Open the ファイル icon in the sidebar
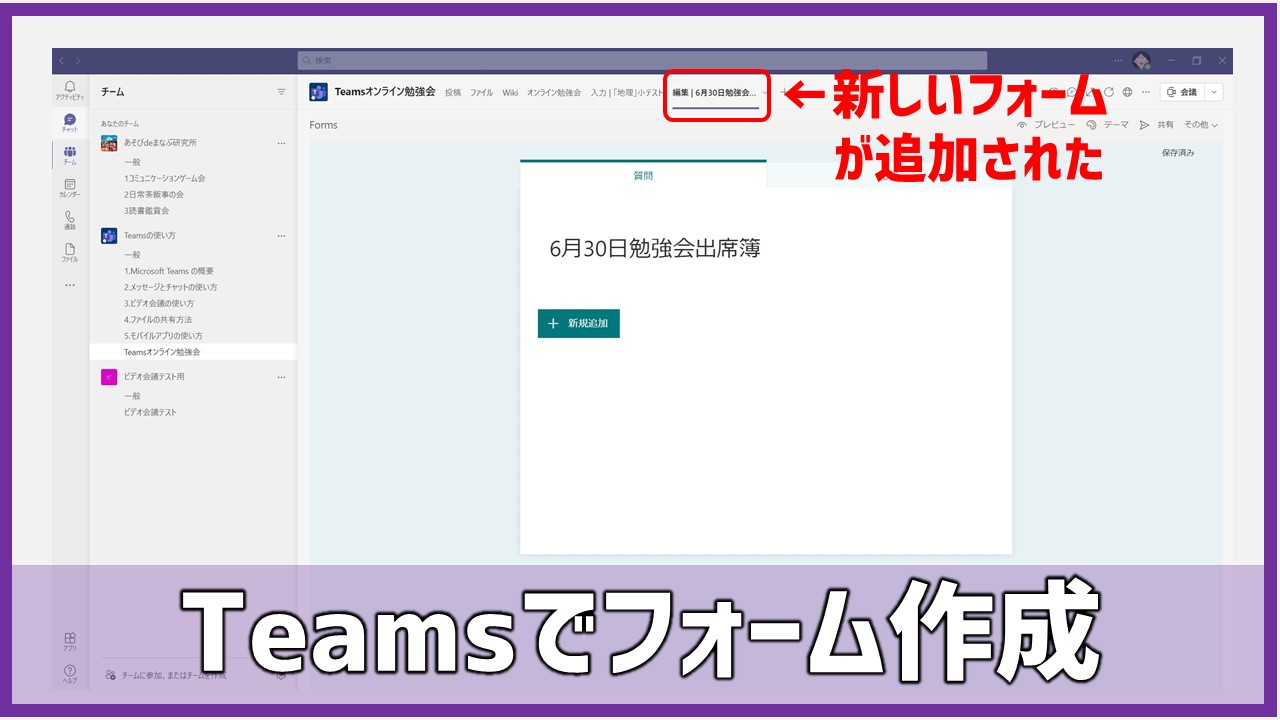The image size is (1280, 720). 70,252
